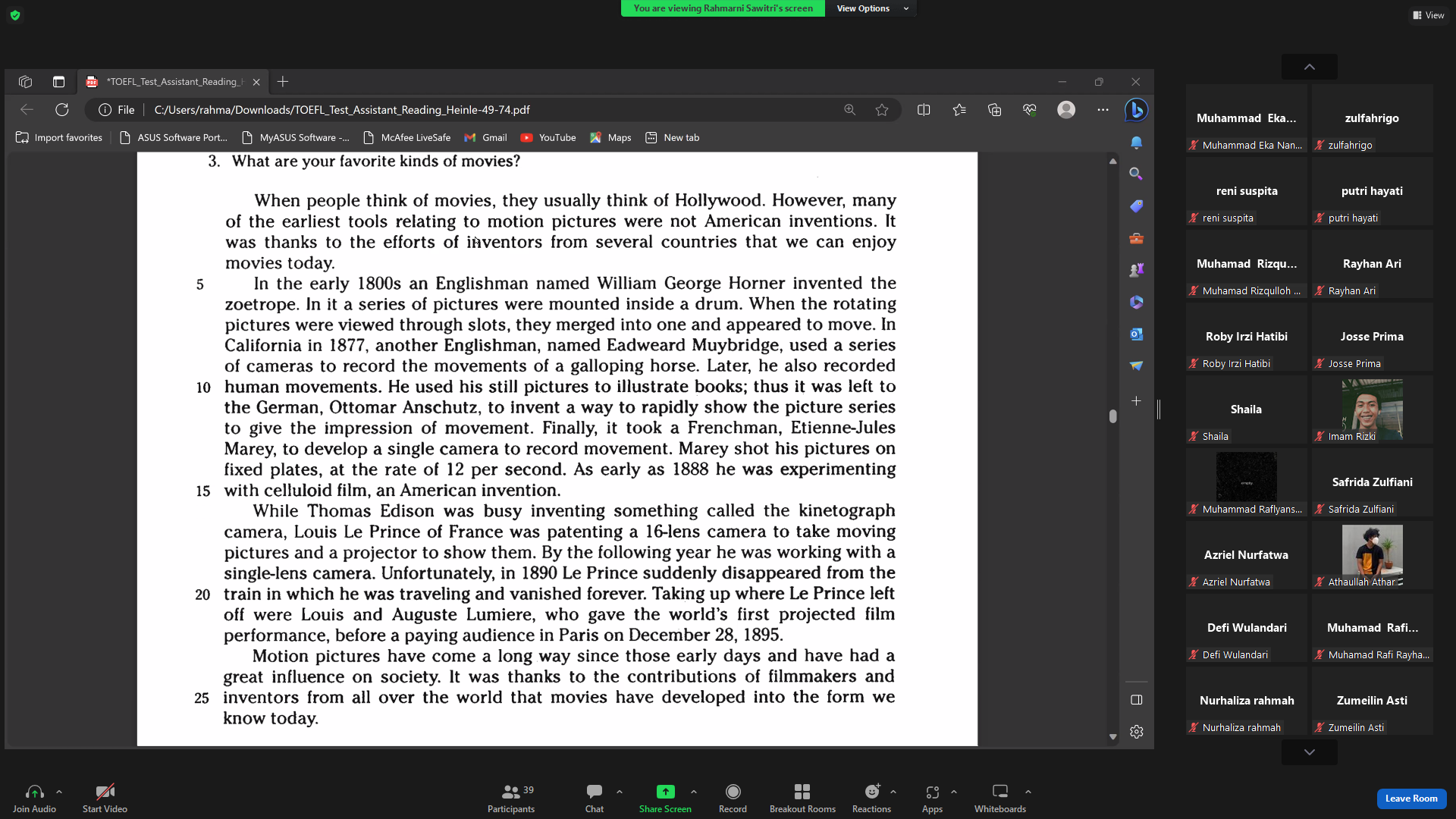
Task: Open Apps in Zoom toolbar
Action: [932, 799]
